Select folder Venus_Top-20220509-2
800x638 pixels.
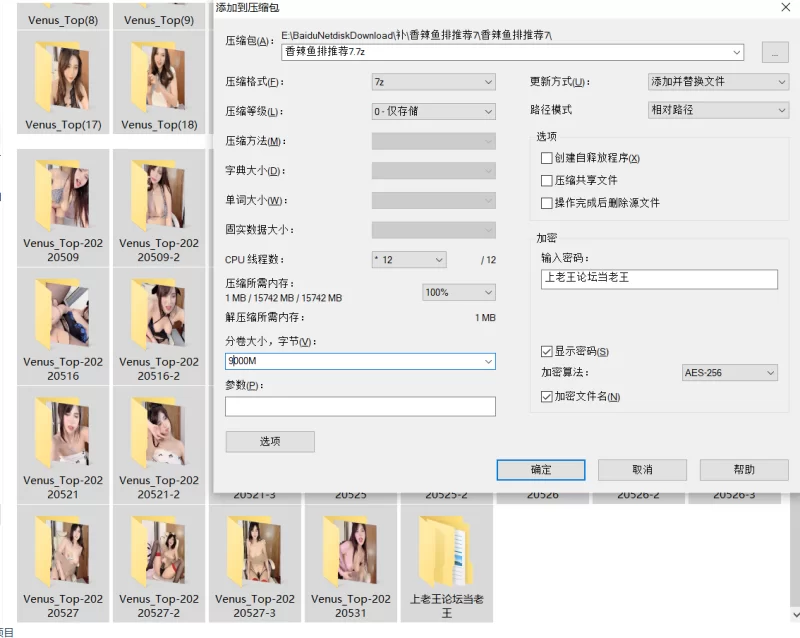[159, 208]
